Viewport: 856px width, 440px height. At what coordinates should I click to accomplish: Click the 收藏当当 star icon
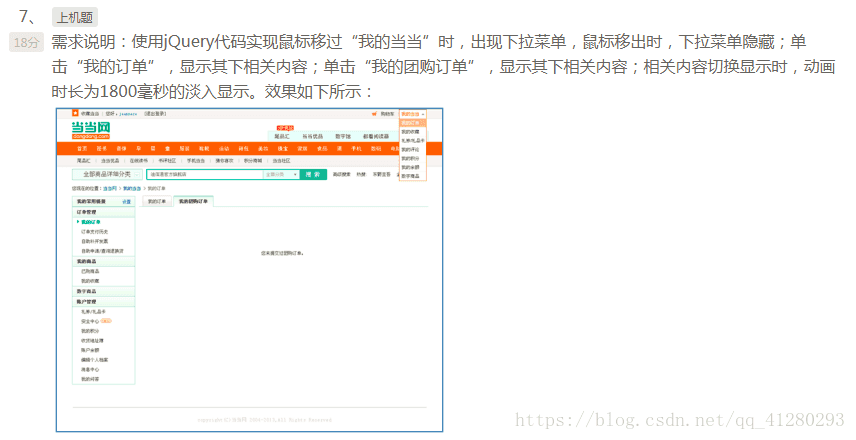[x=75, y=113]
